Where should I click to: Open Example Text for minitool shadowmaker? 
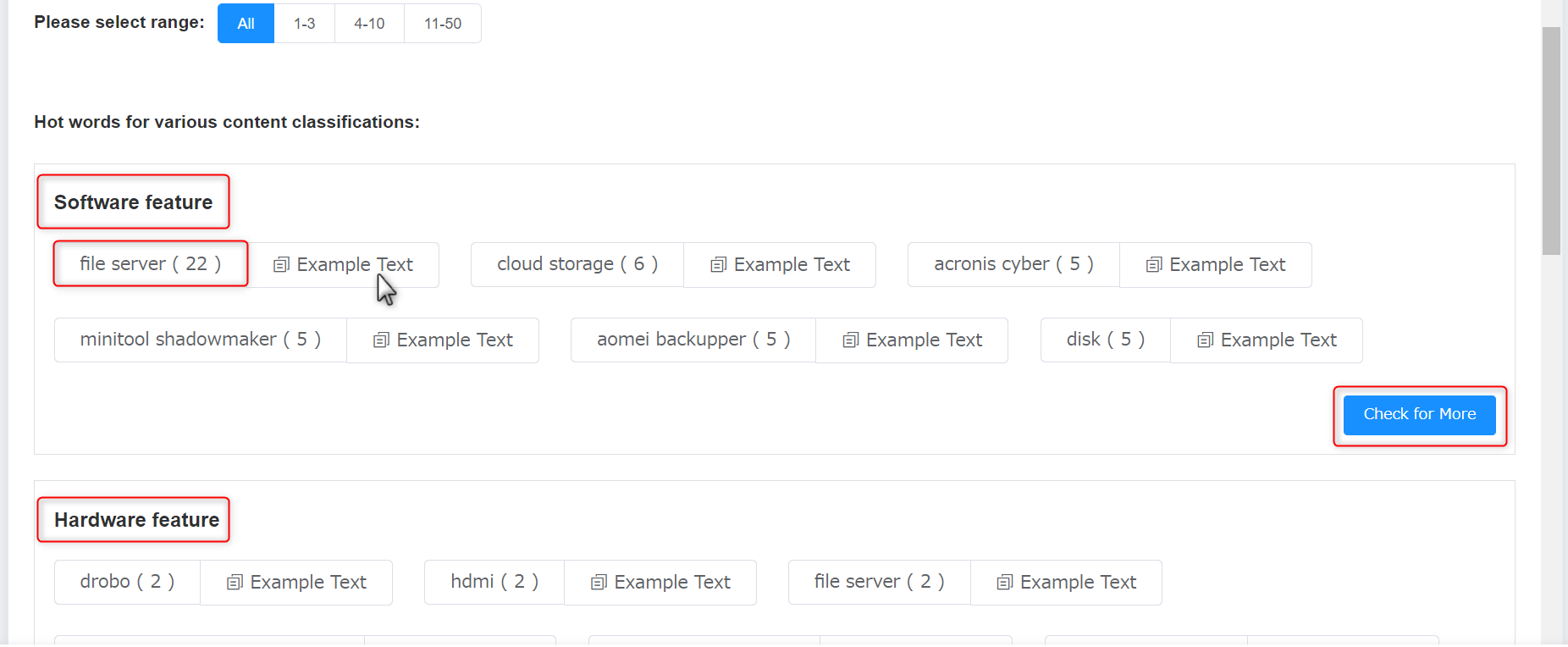pos(443,340)
